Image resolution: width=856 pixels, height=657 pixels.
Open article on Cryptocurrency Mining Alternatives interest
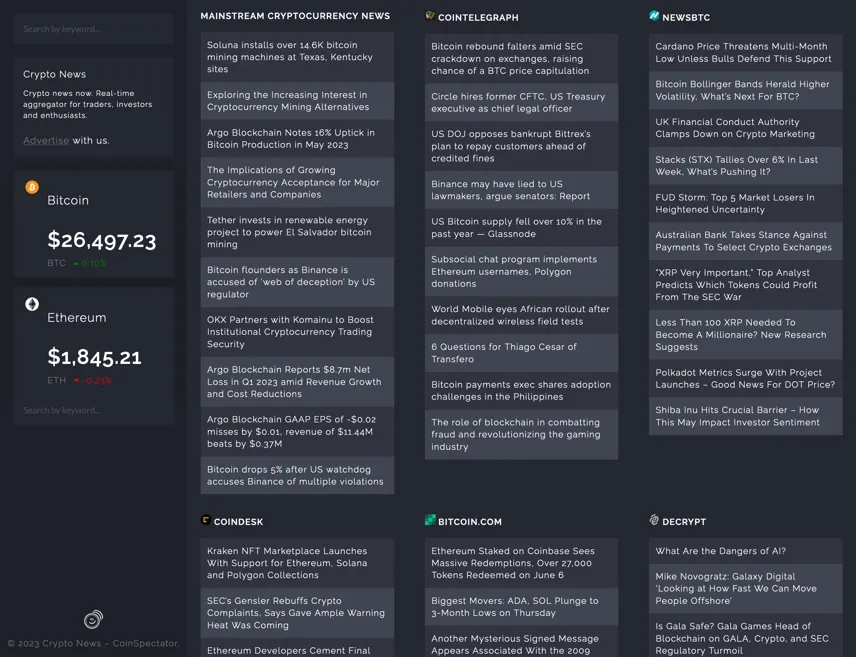[x=297, y=101]
